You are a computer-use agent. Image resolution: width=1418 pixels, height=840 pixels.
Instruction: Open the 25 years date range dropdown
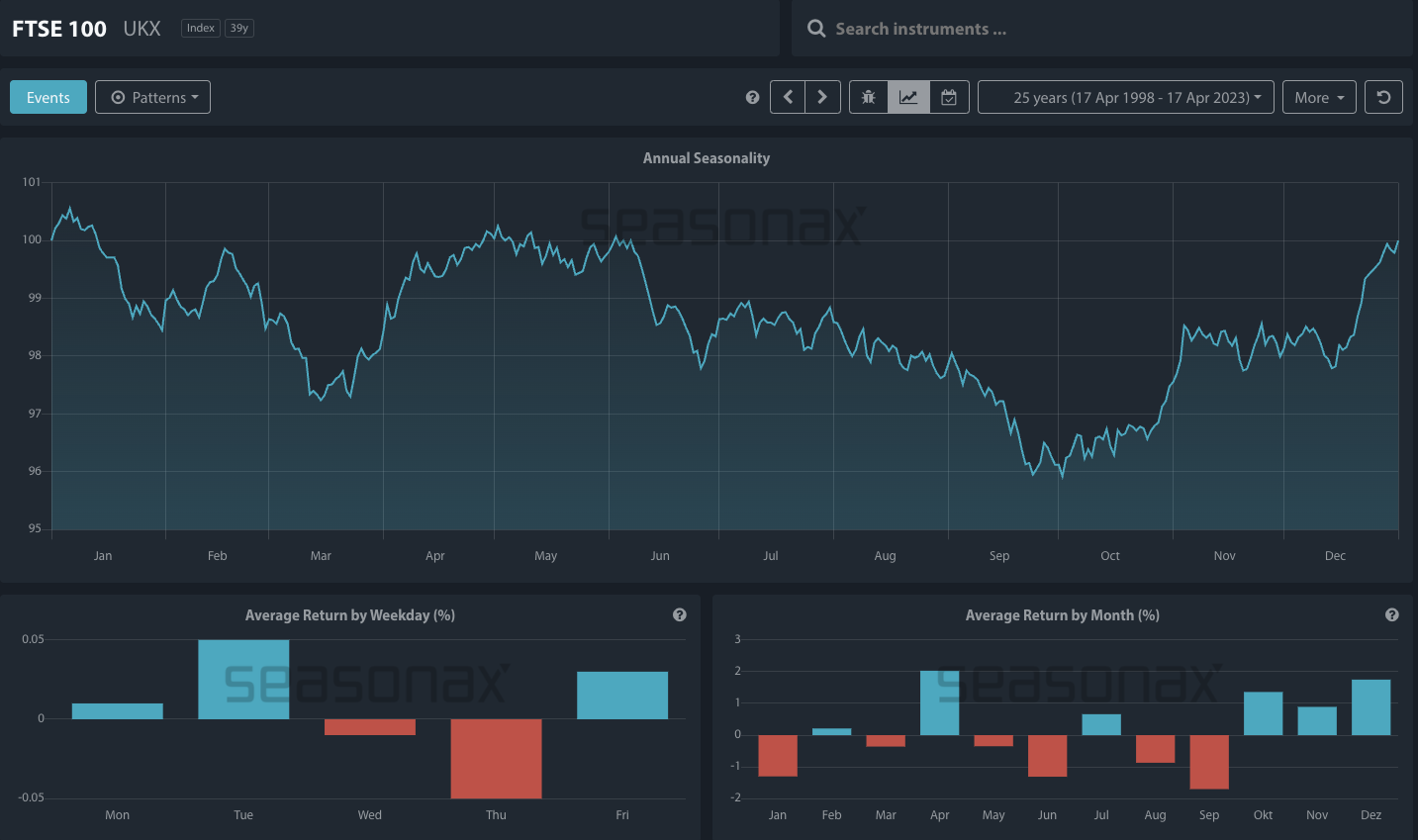(1126, 97)
